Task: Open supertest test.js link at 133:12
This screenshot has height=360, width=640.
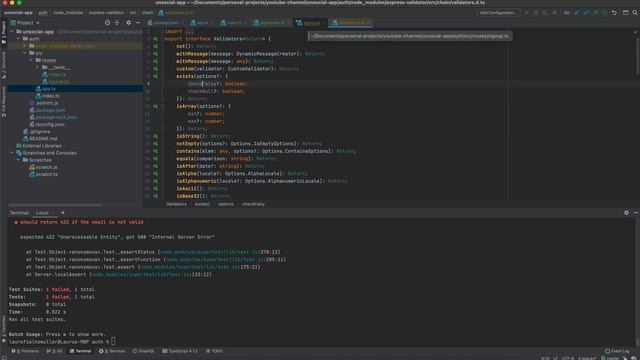Action: pos(141,275)
